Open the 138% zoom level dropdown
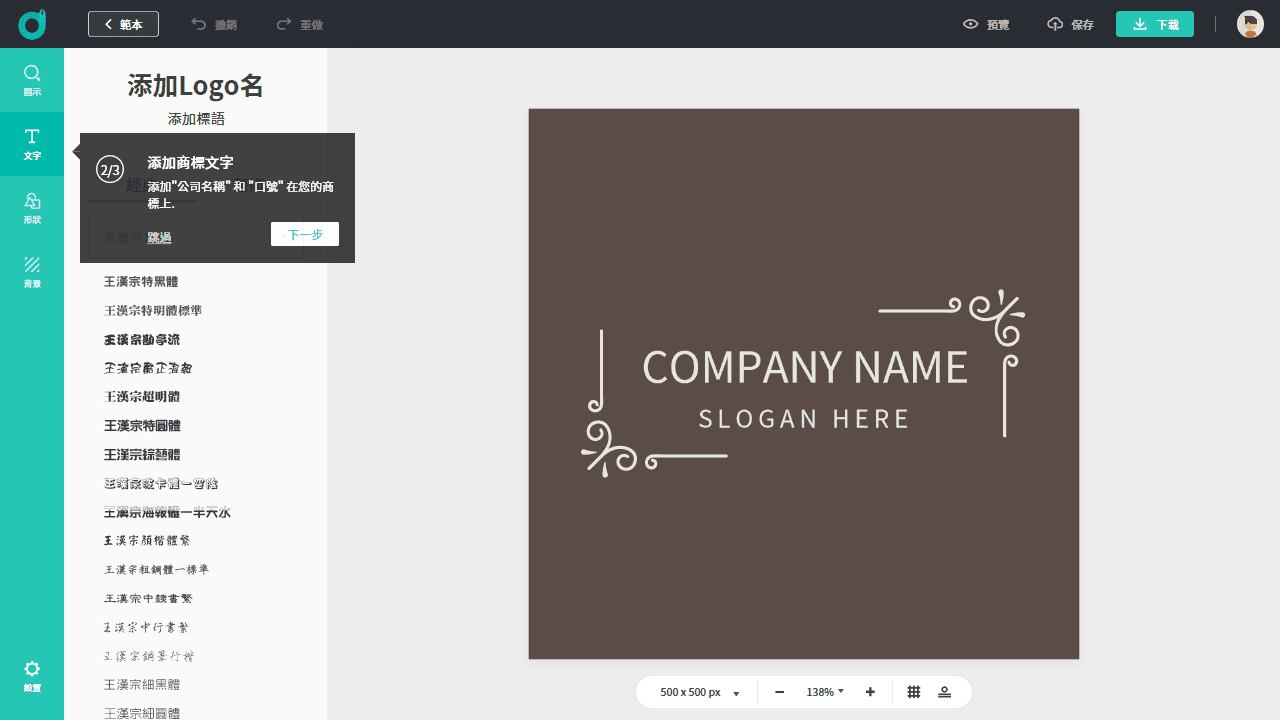This screenshot has height=720, width=1280. 825,692
